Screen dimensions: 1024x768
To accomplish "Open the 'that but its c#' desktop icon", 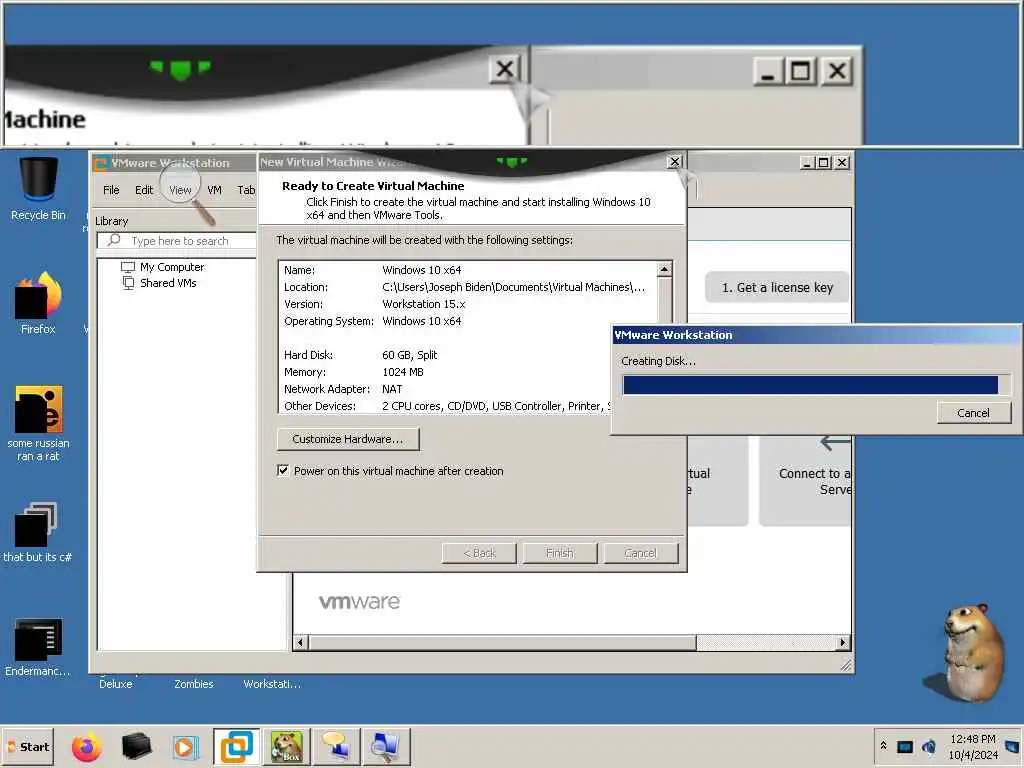I will pos(38,532).
